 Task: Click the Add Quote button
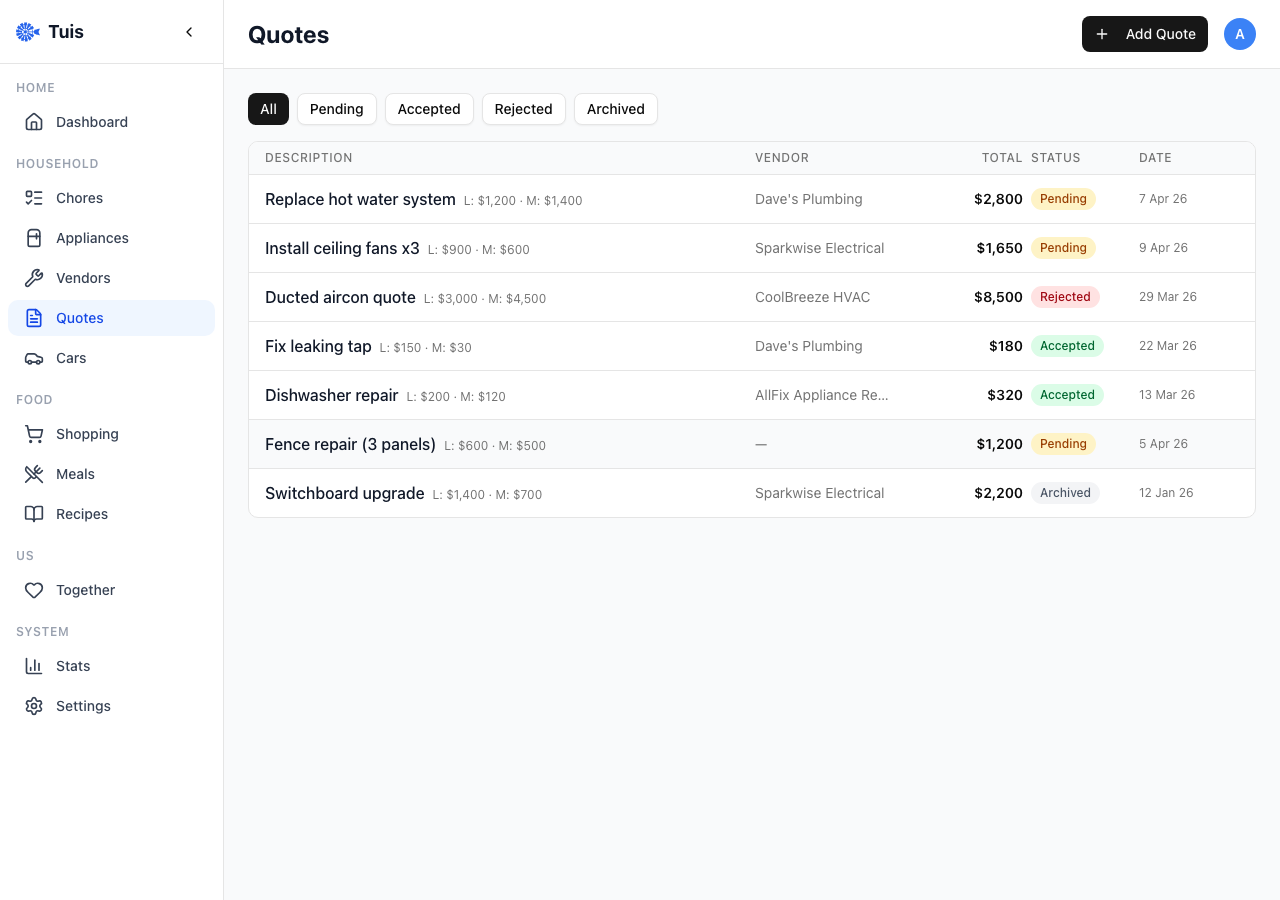pyautogui.click(x=1144, y=33)
